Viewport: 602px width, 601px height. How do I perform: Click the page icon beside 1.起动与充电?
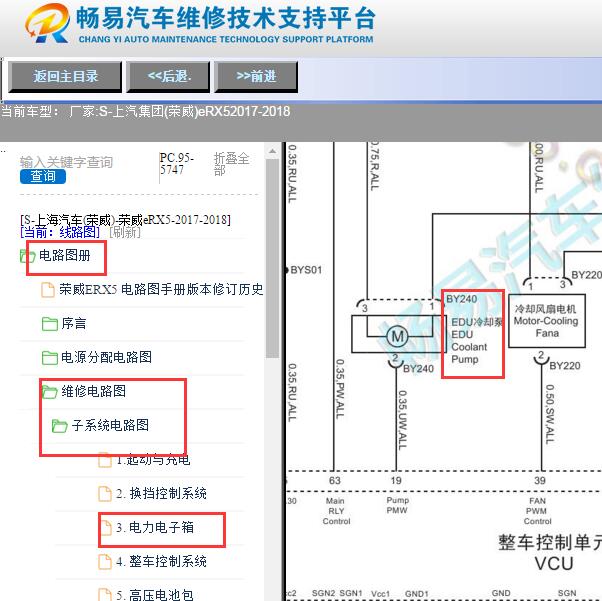click(105, 460)
